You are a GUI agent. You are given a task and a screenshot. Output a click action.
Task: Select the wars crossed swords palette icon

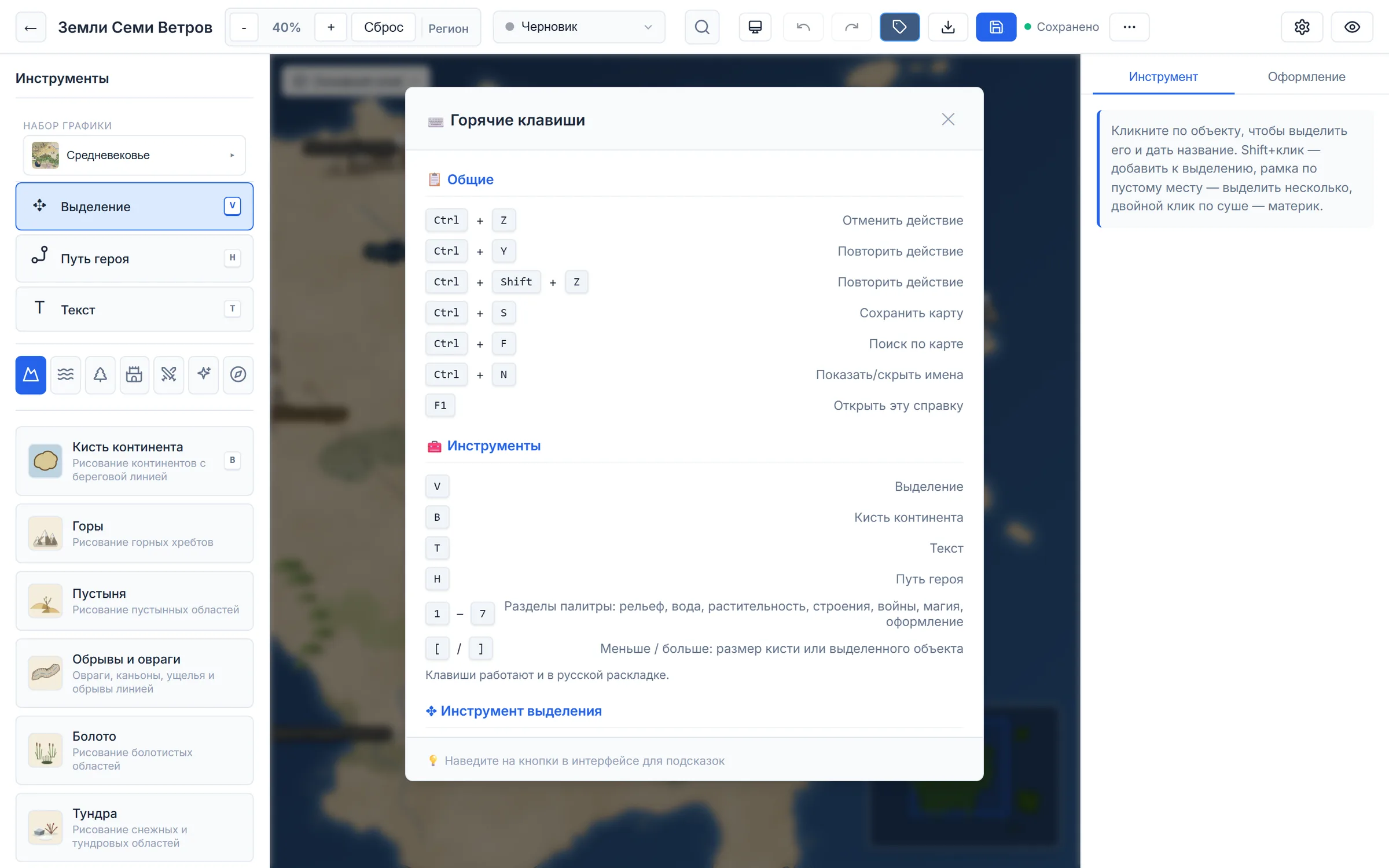[x=169, y=375]
